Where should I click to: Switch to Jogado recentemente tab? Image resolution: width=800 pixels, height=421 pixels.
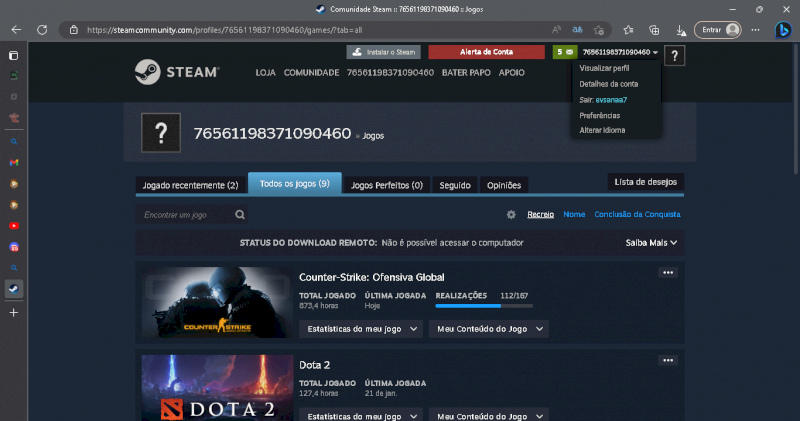[190, 185]
